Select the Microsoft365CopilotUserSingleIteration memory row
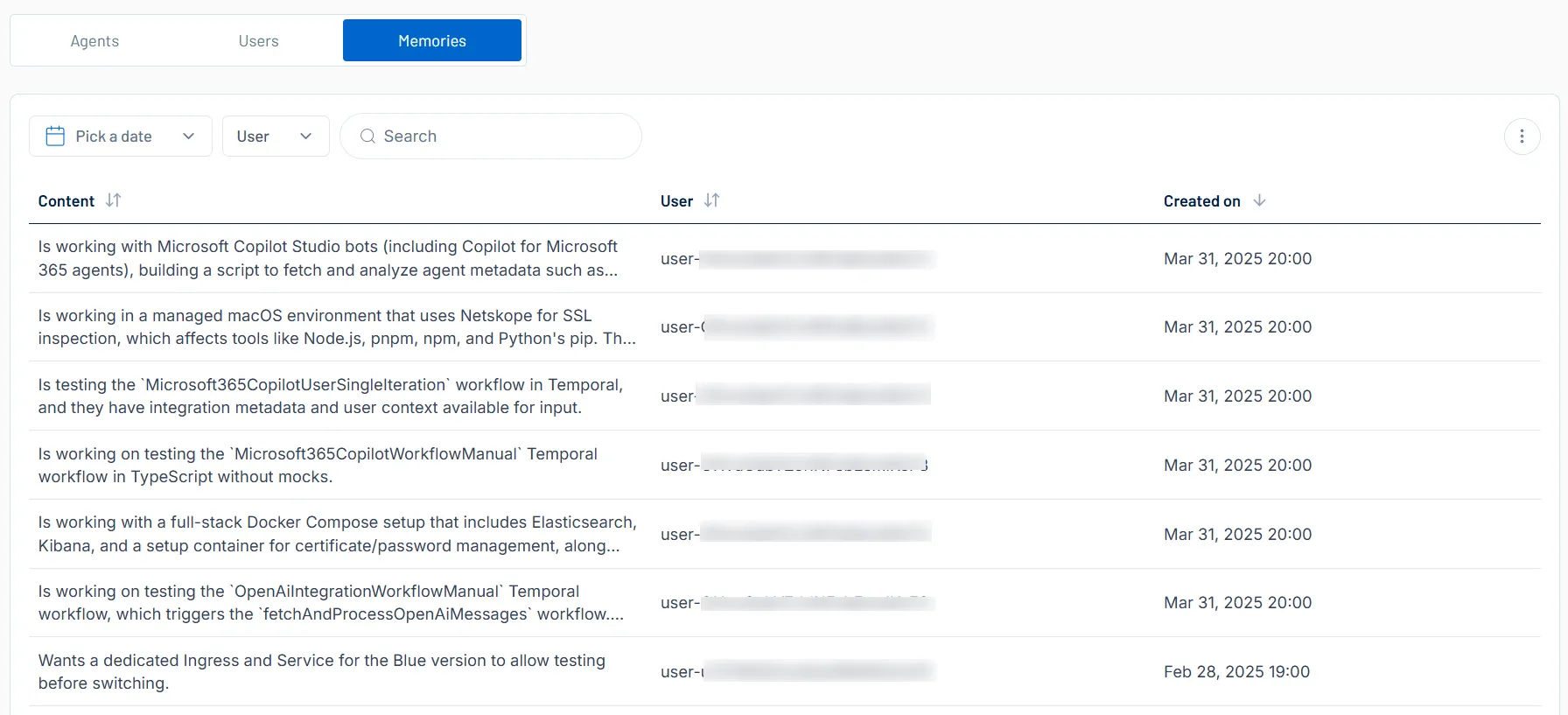The image size is (1568, 715). 785,396
